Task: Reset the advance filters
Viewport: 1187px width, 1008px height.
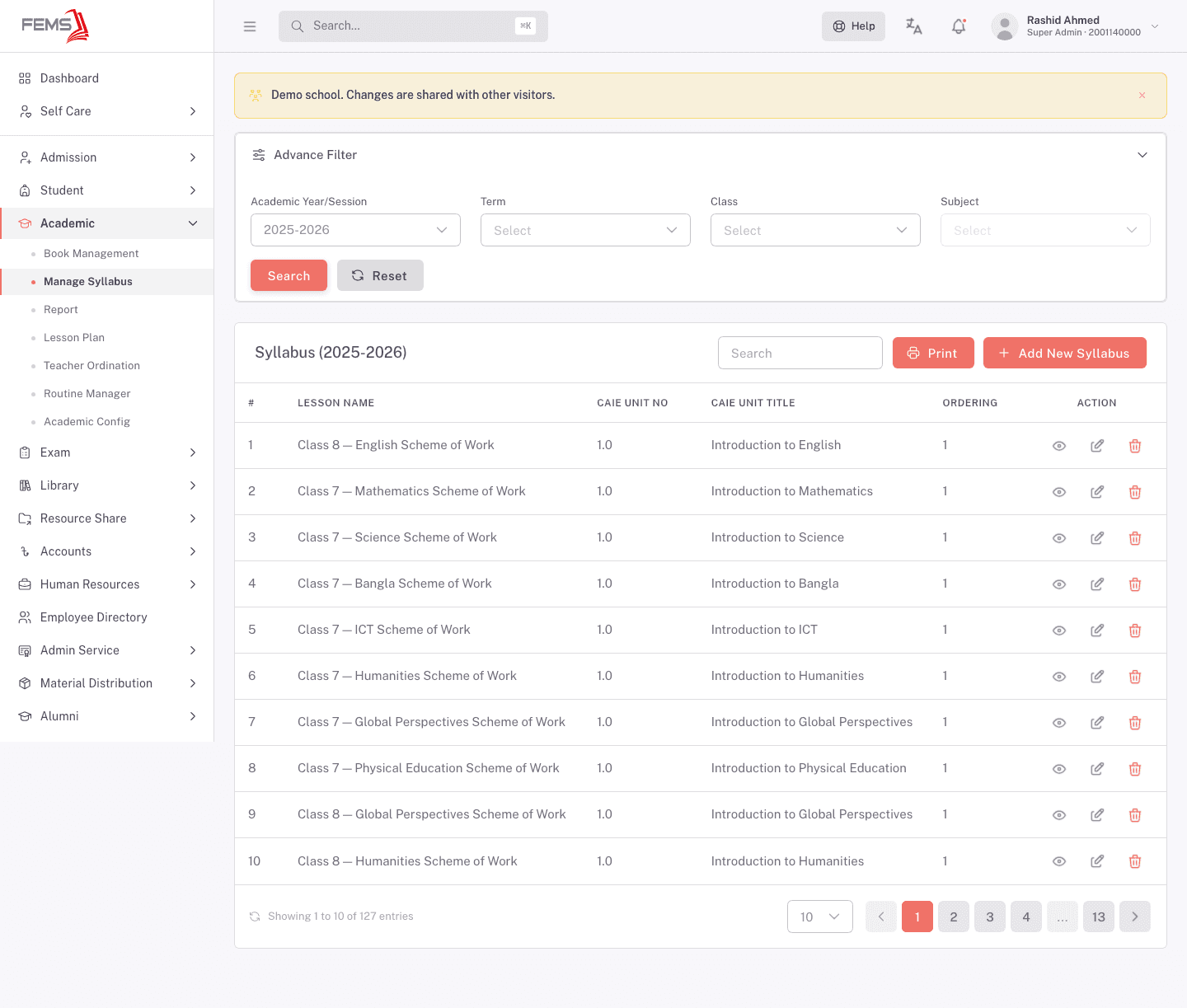Action: (380, 275)
